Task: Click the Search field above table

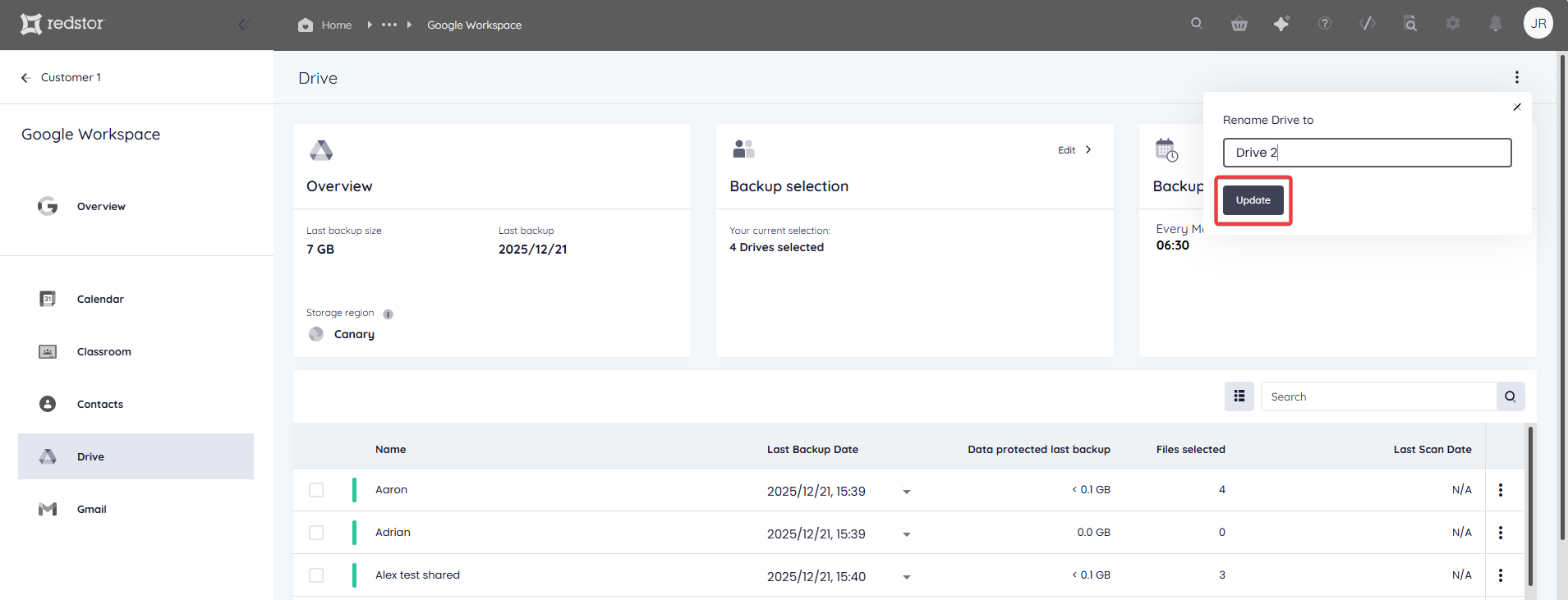Action: click(1378, 396)
